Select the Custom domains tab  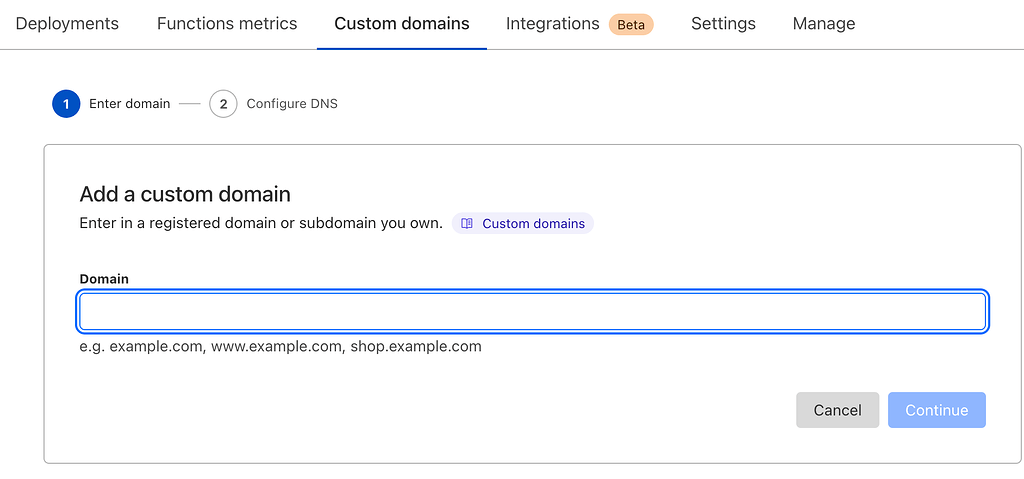coord(402,24)
